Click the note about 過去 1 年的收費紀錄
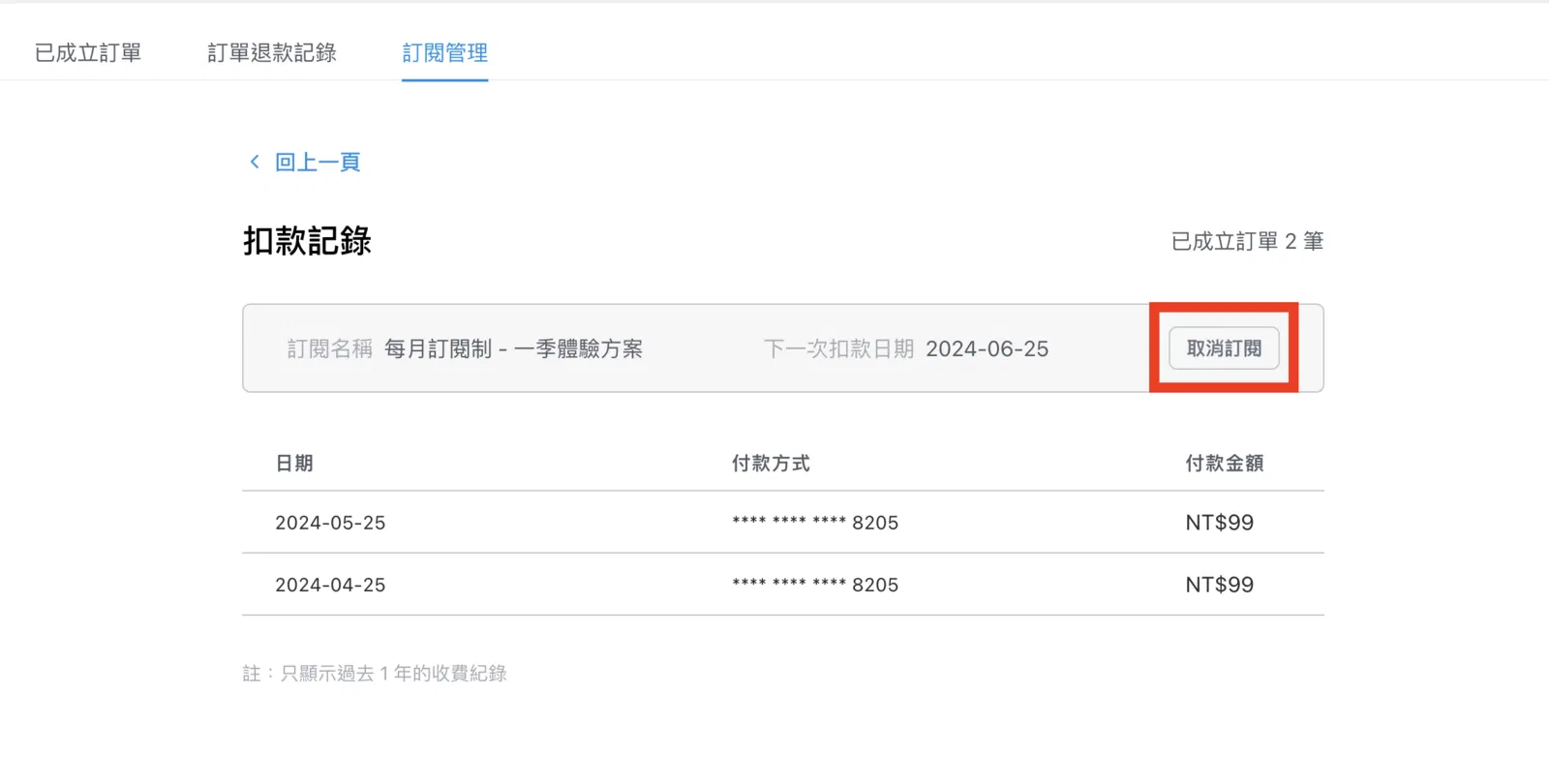 pyautogui.click(x=375, y=673)
